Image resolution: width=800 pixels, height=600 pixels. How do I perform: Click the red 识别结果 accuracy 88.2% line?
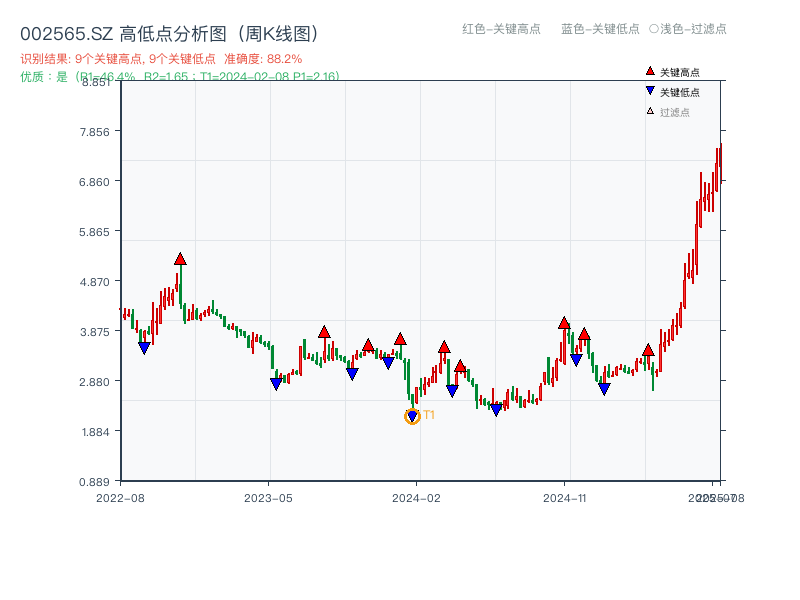(161, 59)
